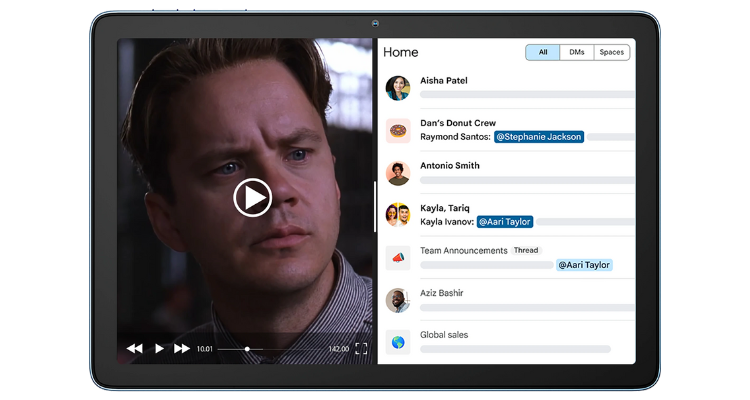Open the Thread label in Team Announcements
750x400 pixels.
coord(526,250)
